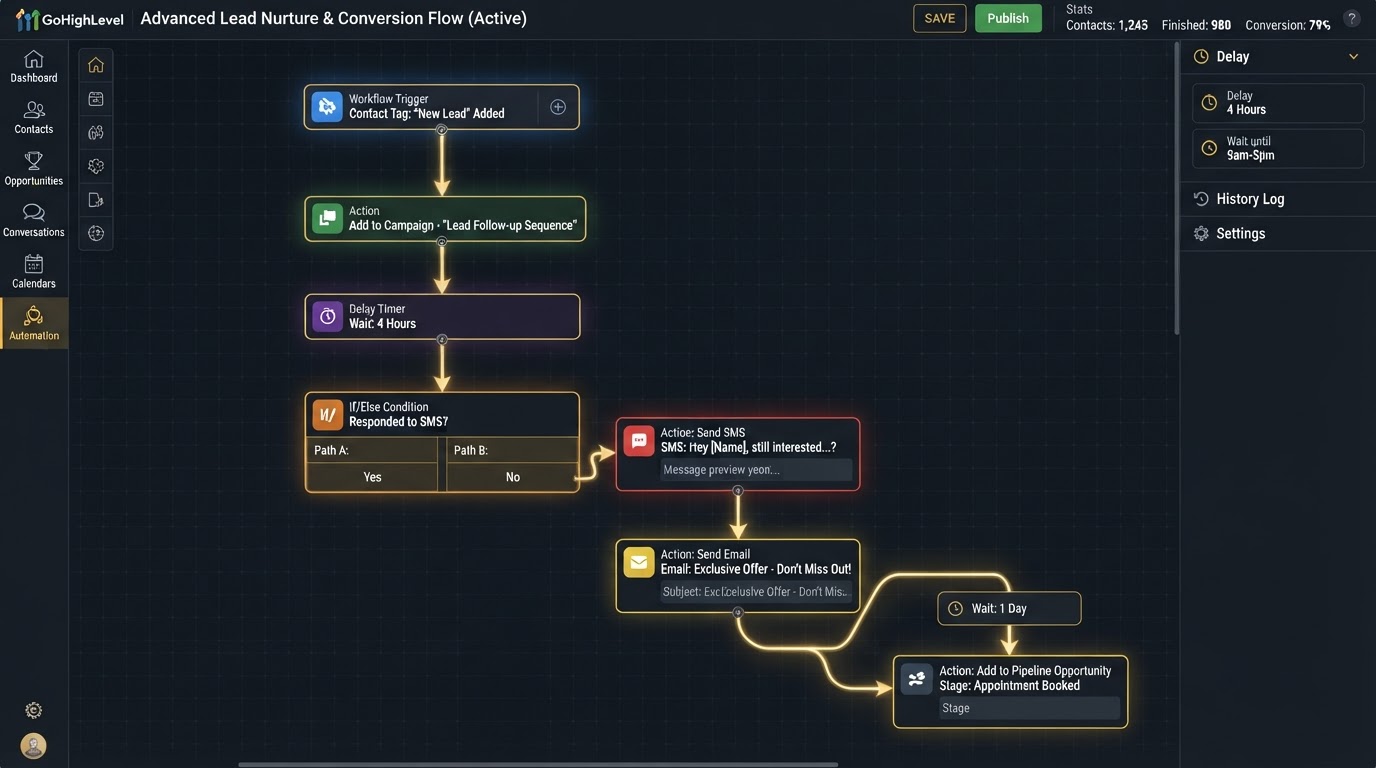Click the Stage: Appointment Booked text

[1010, 686]
